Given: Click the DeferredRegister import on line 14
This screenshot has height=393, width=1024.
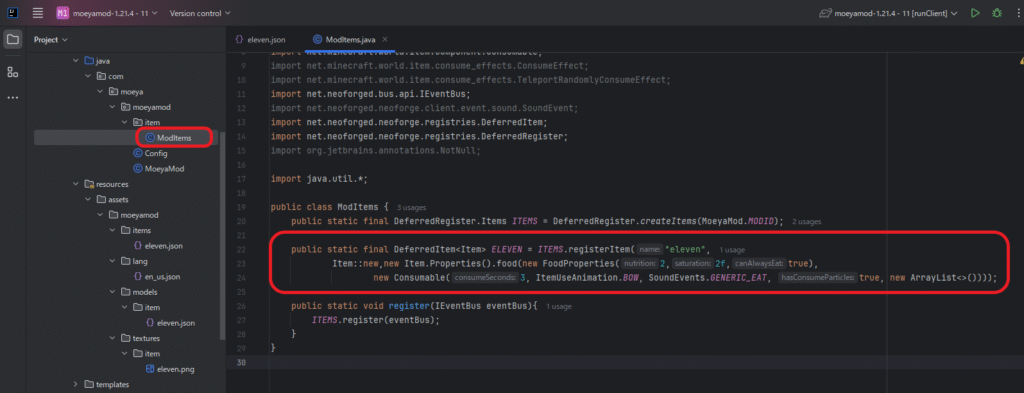Looking at the screenshot, I should [419, 137].
